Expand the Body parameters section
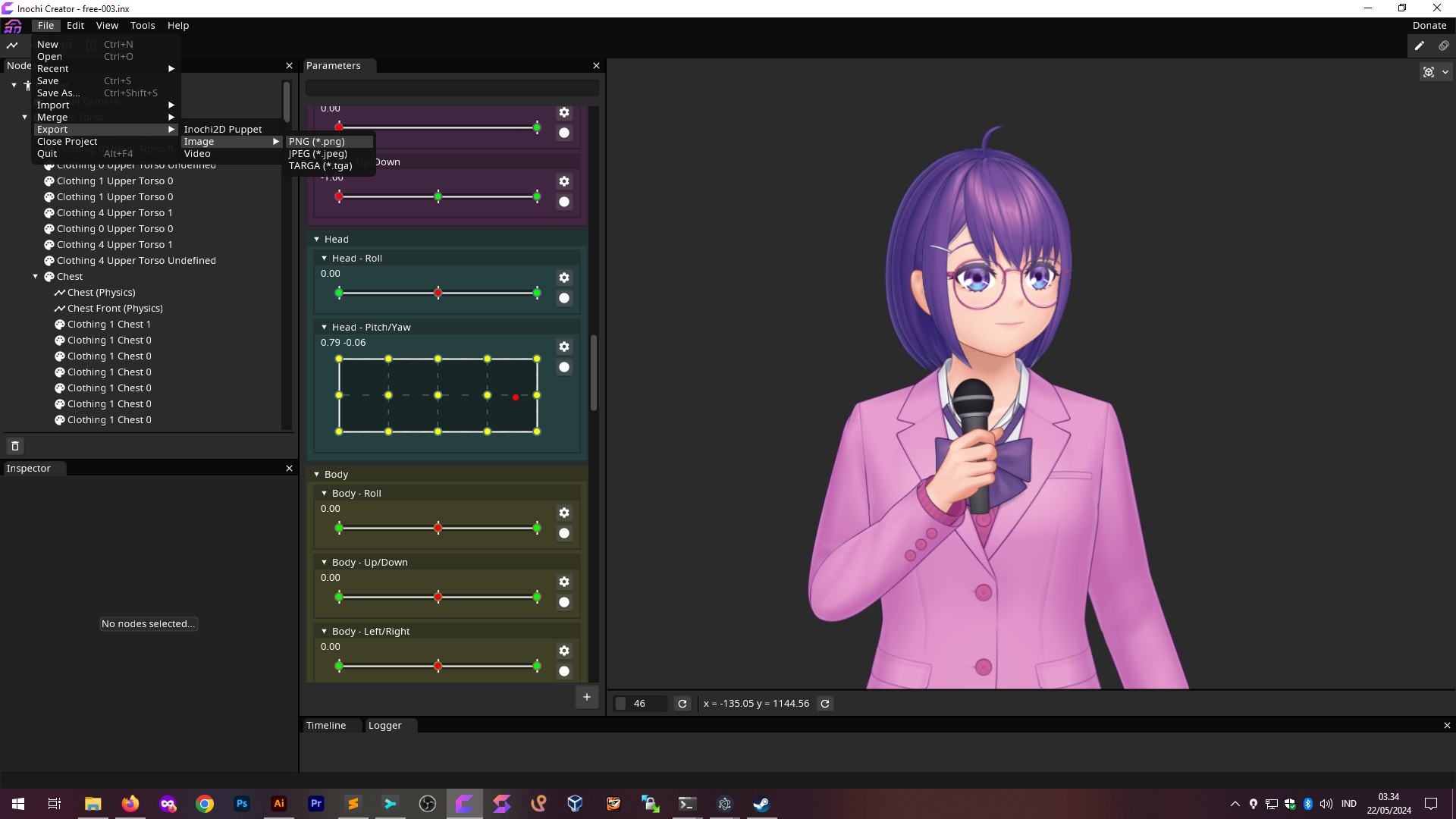1456x819 pixels. click(317, 474)
